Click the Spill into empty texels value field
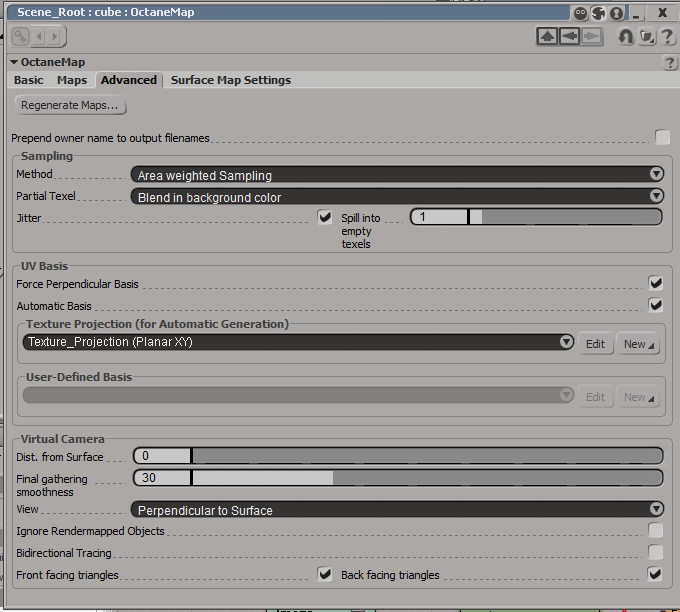This screenshot has height=612, width=680. 439,217
